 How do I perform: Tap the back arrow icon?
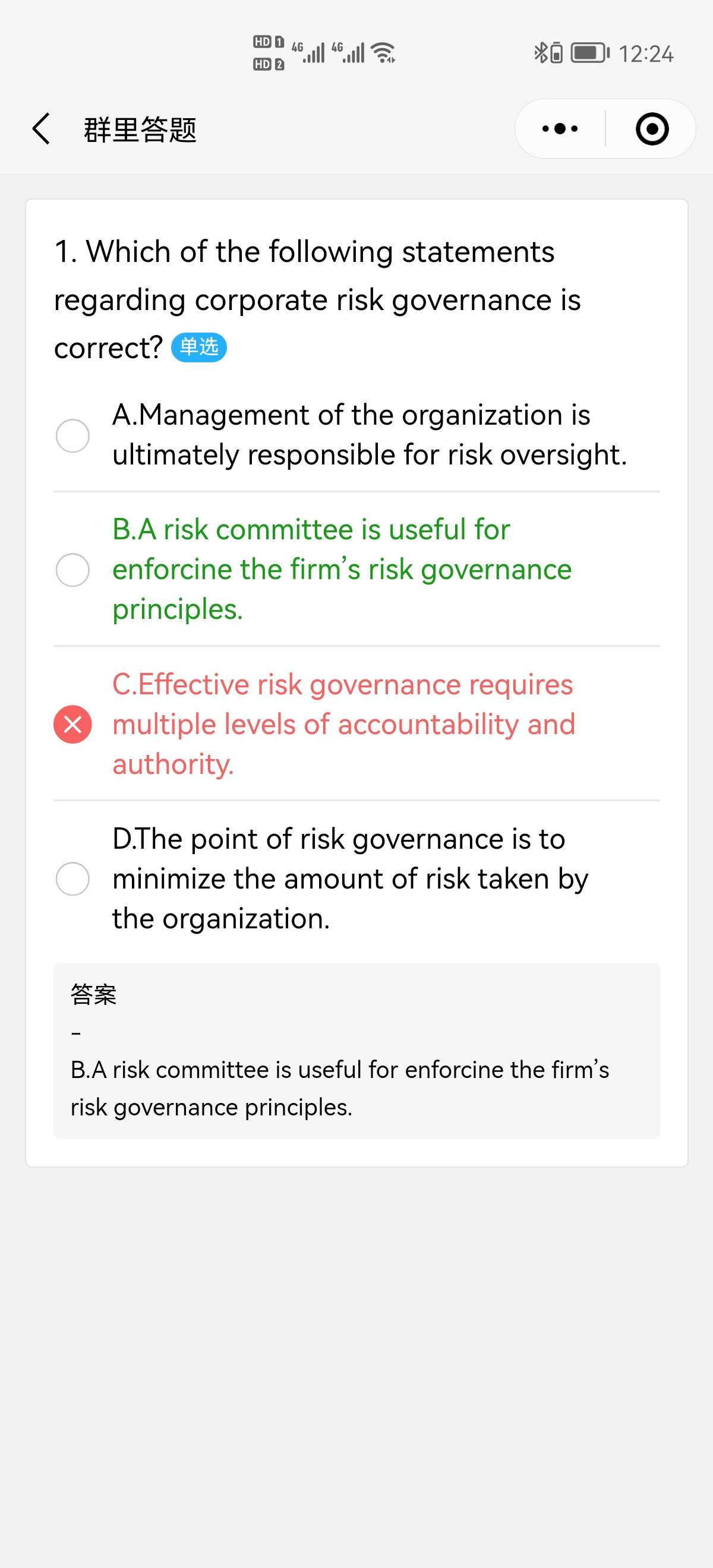click(41, 129)
